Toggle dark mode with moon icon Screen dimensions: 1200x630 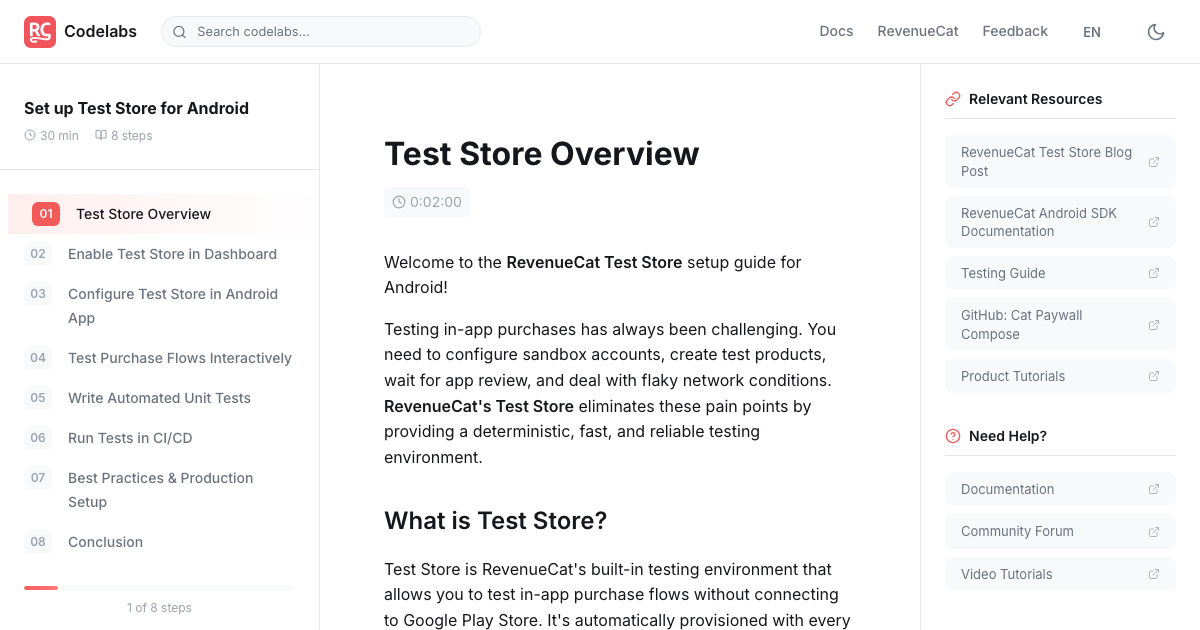[1156, 32]
